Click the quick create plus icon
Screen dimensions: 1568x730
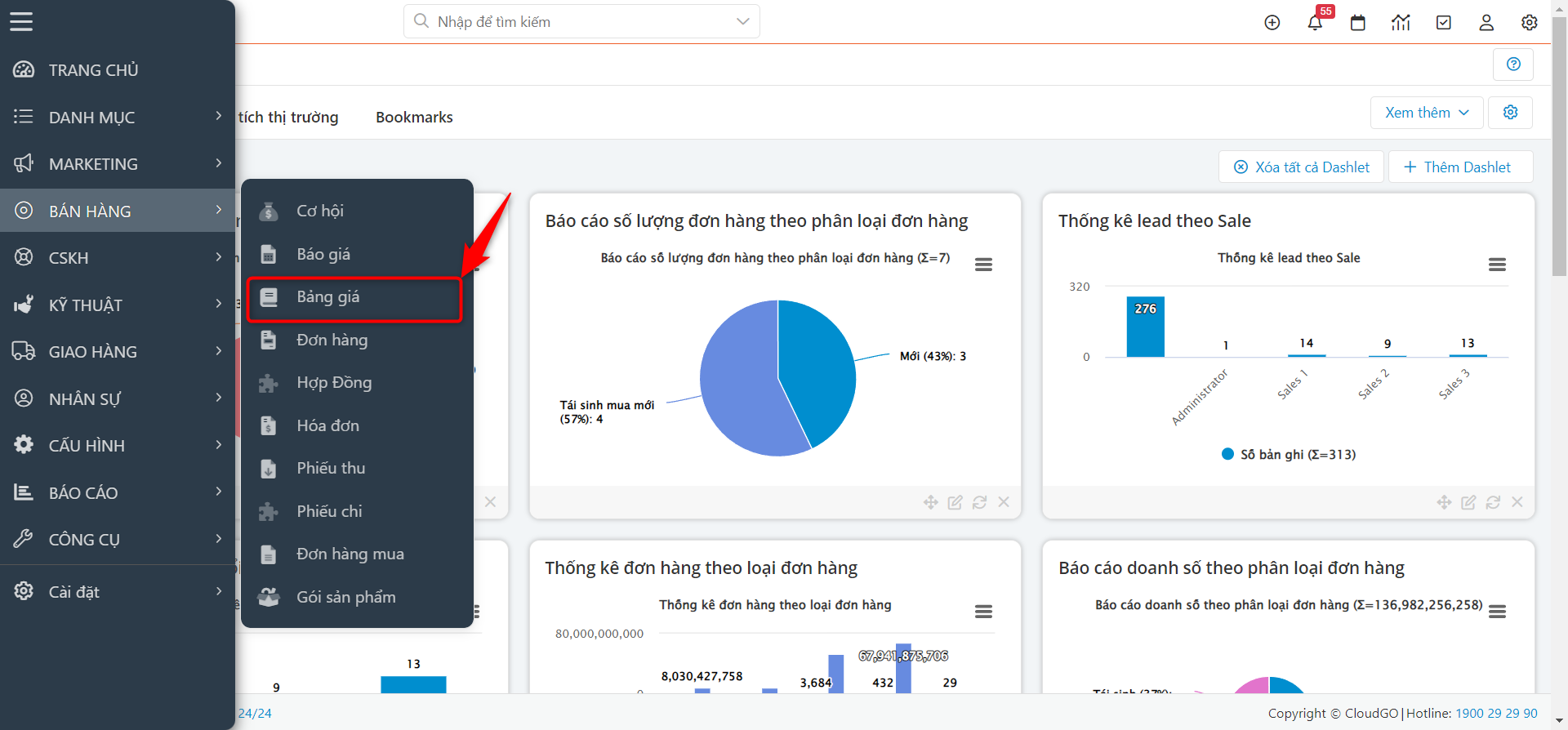tap(1272, 22)
